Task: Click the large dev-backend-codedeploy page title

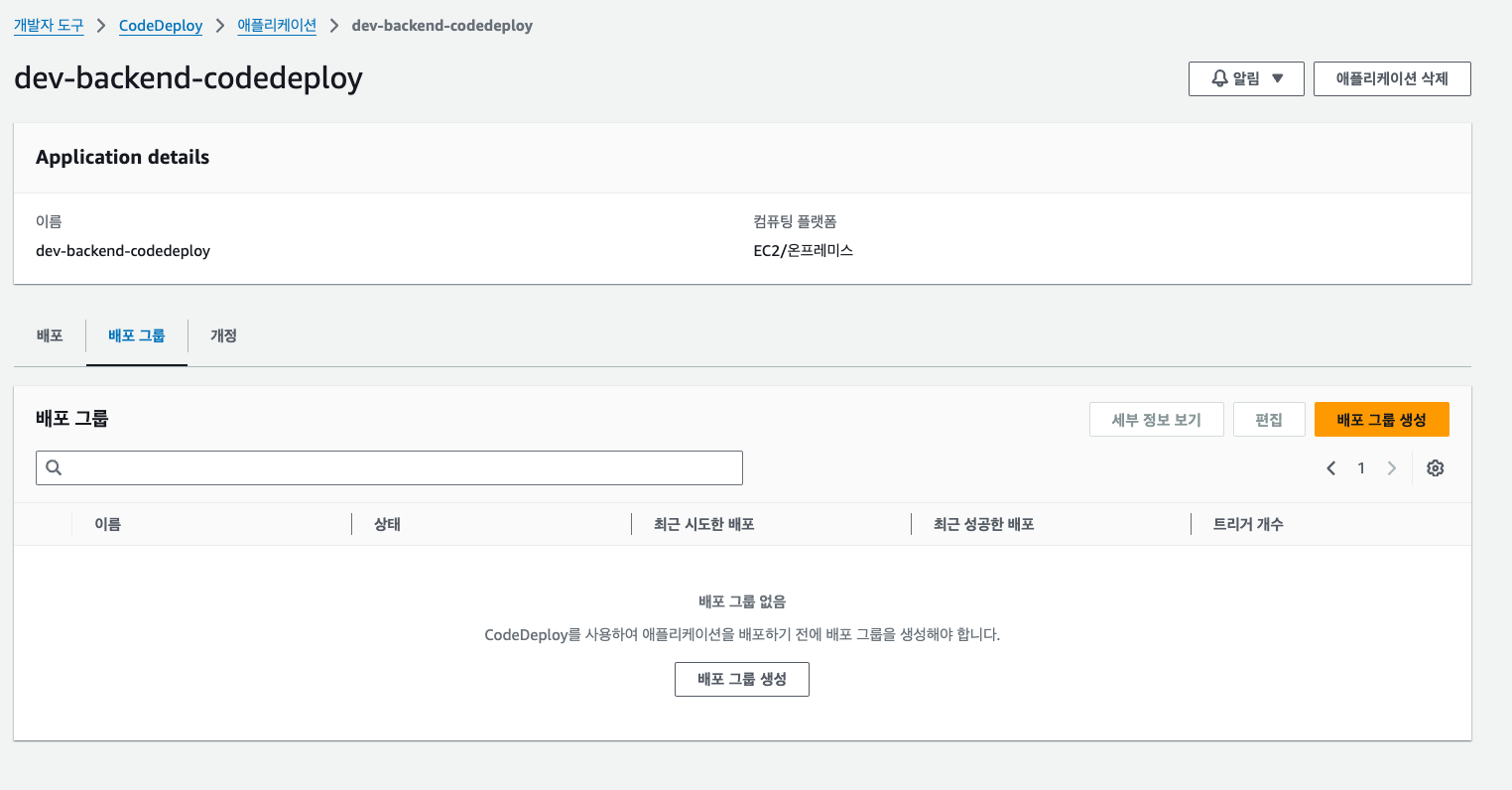Action: [x=189, y=77]
